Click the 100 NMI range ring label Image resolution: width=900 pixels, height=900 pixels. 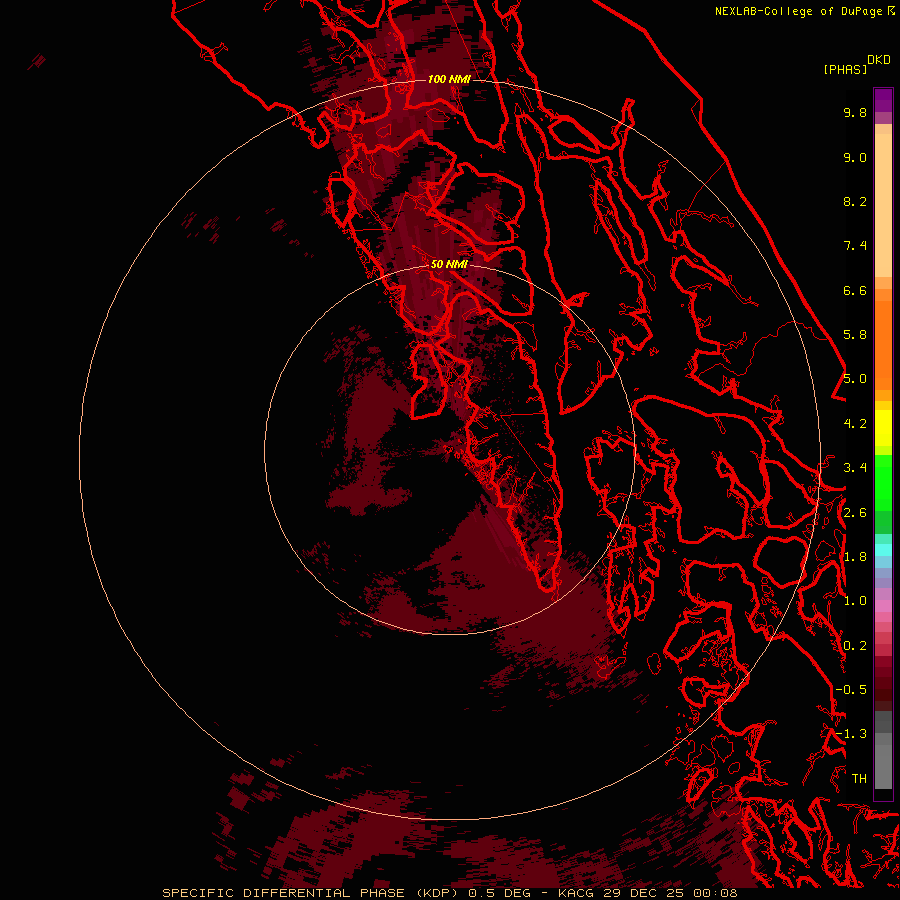pyautogui.click(x=449, y=79)
